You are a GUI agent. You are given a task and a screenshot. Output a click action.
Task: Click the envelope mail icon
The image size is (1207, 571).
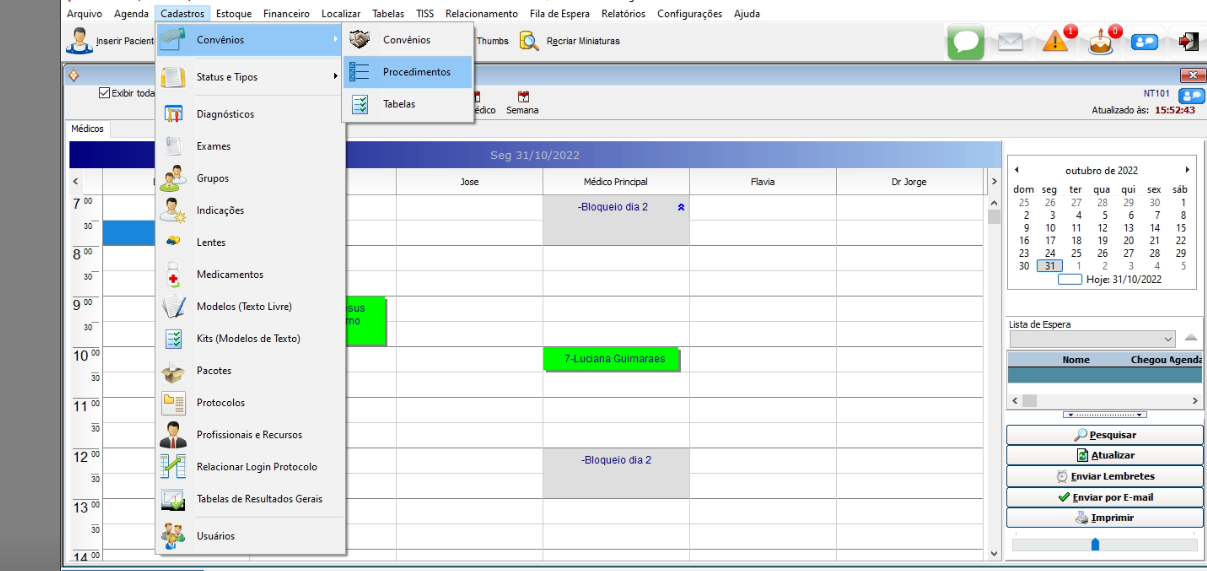tap(1011, 42)
